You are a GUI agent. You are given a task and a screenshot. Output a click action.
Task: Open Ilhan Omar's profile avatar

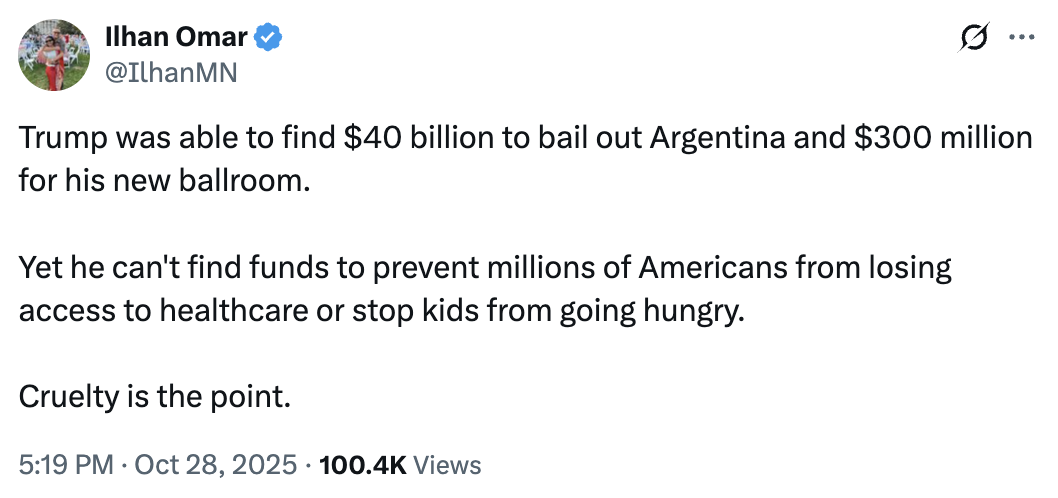pos(52,53)
